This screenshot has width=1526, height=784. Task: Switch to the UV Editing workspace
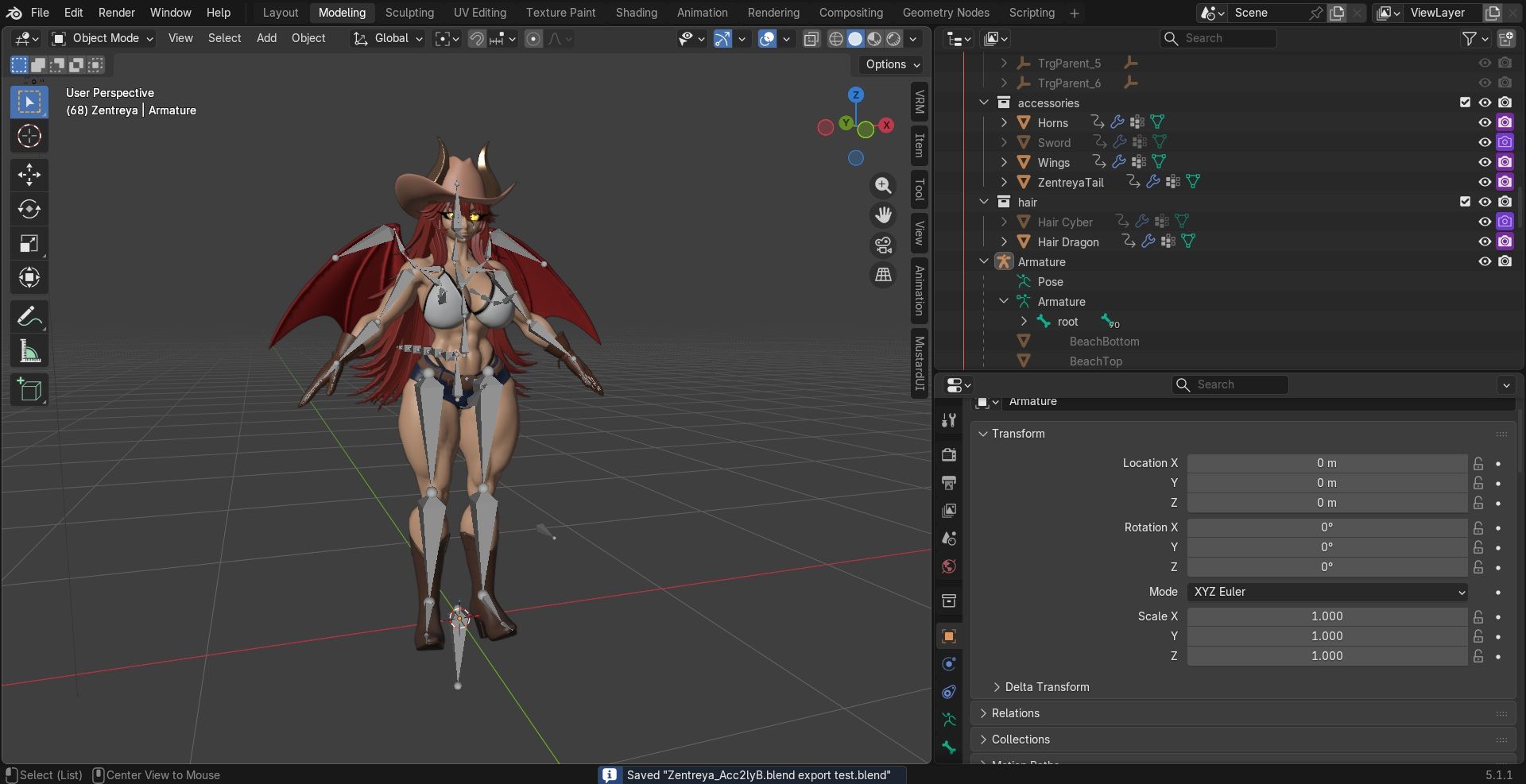[479, 13]
